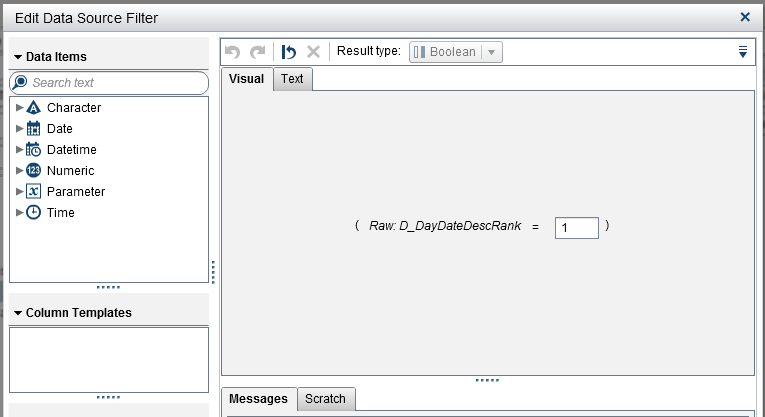Click the Character type icon
This screenshot has width=765, height=417.
pos(33,107)
